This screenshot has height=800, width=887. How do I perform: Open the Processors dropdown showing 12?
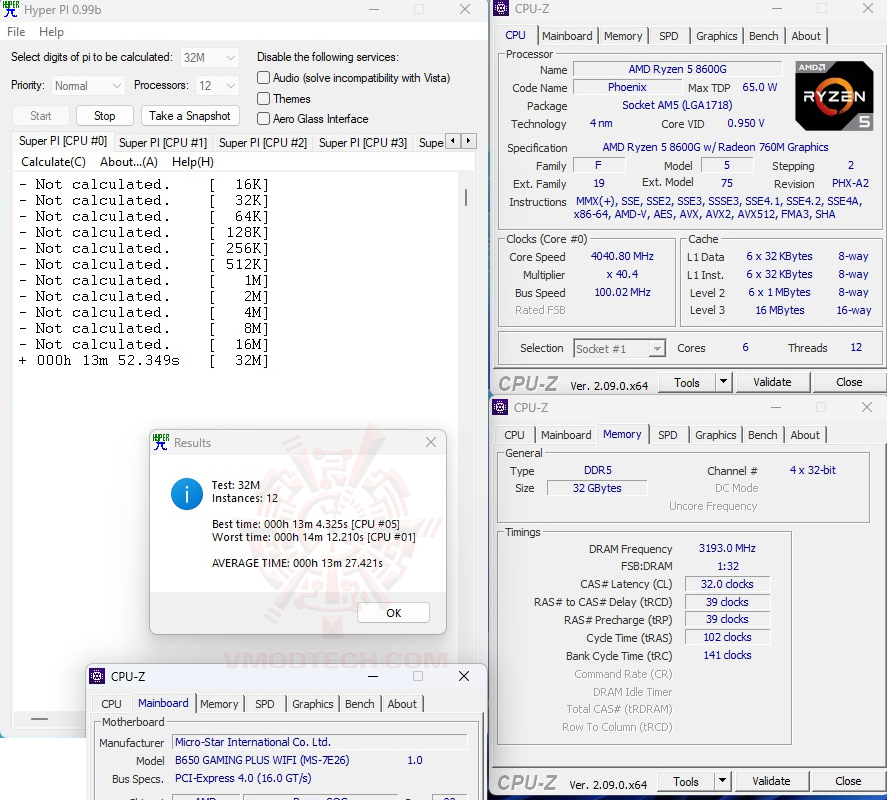(x=217, y=86)
